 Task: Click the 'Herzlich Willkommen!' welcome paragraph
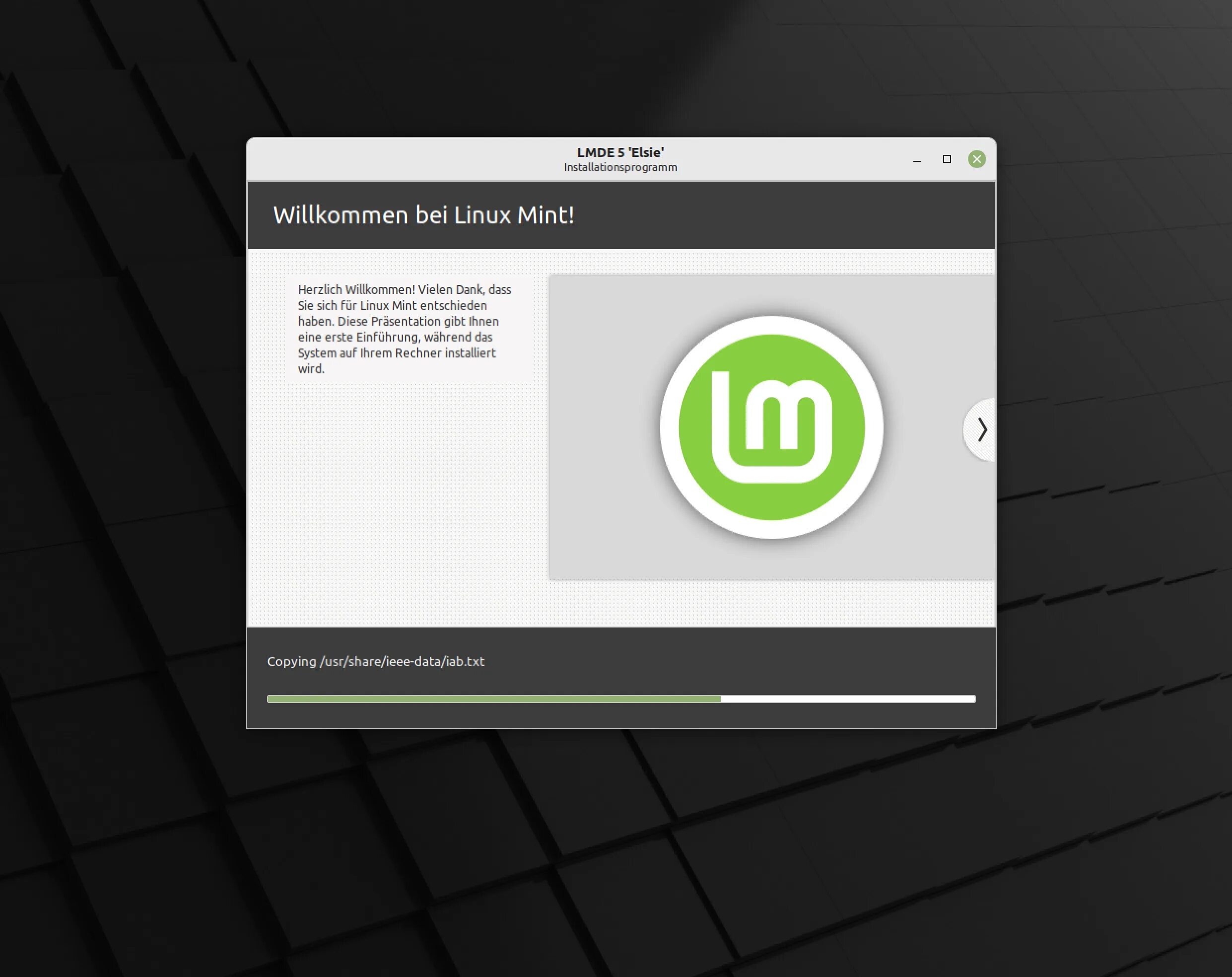[x=404, y=329]
